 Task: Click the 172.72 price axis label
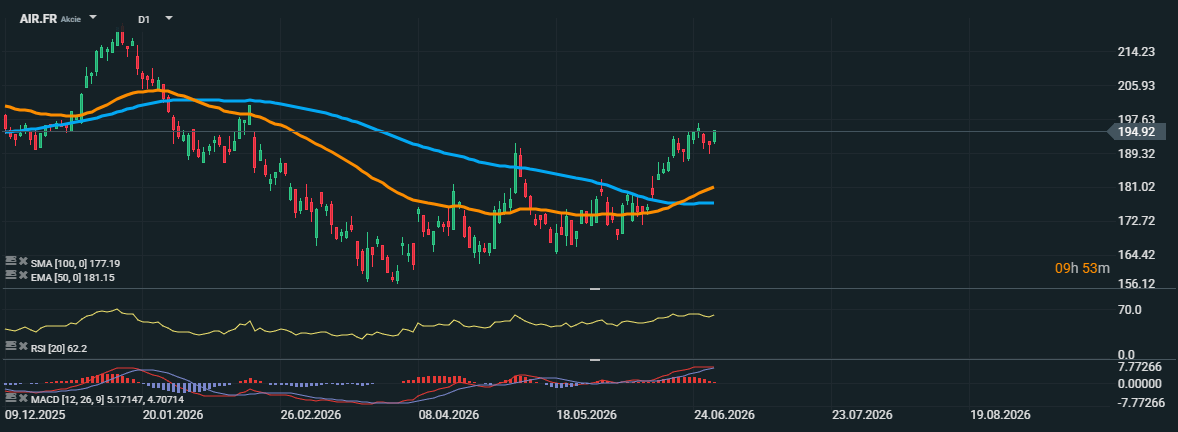pos(1136,221)
